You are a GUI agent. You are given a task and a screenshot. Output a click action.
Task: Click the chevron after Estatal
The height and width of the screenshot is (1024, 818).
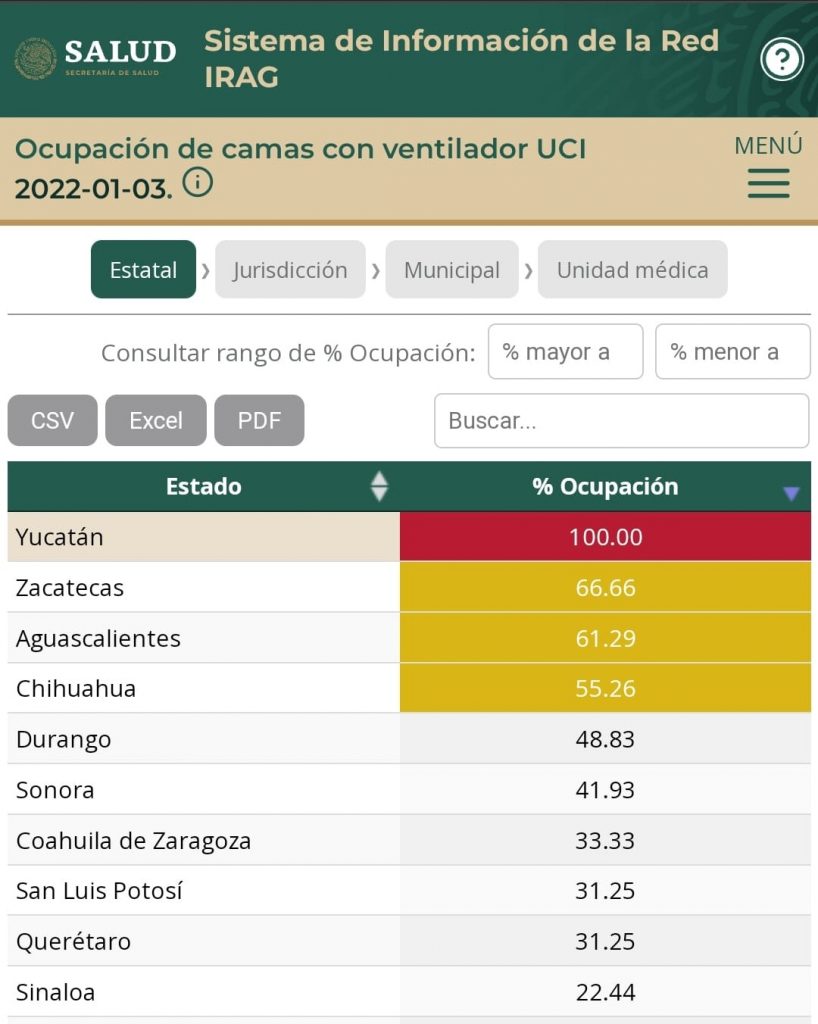pyautogui.click(x=207, y=269)
